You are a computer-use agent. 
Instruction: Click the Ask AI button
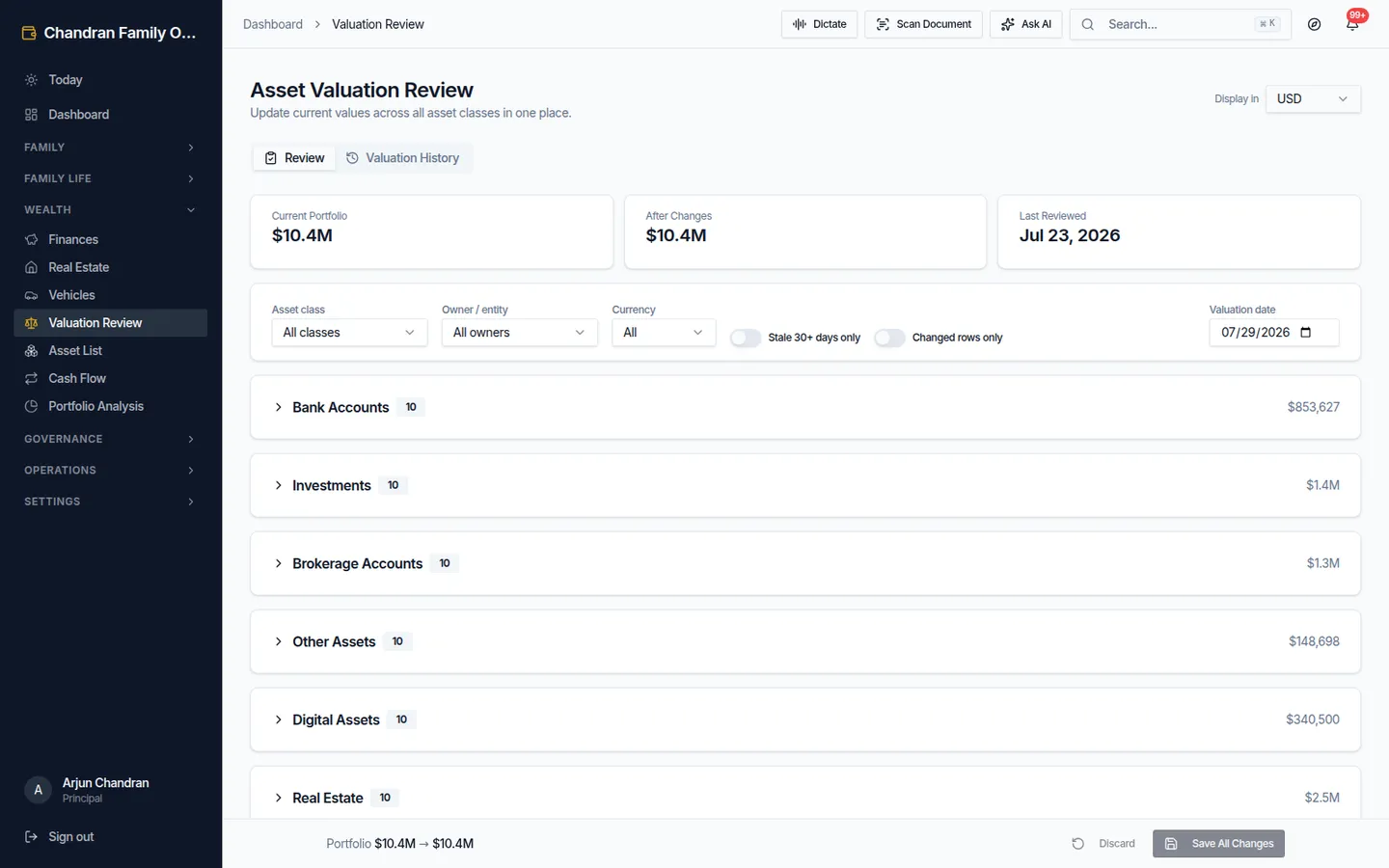coord(1025,24)
